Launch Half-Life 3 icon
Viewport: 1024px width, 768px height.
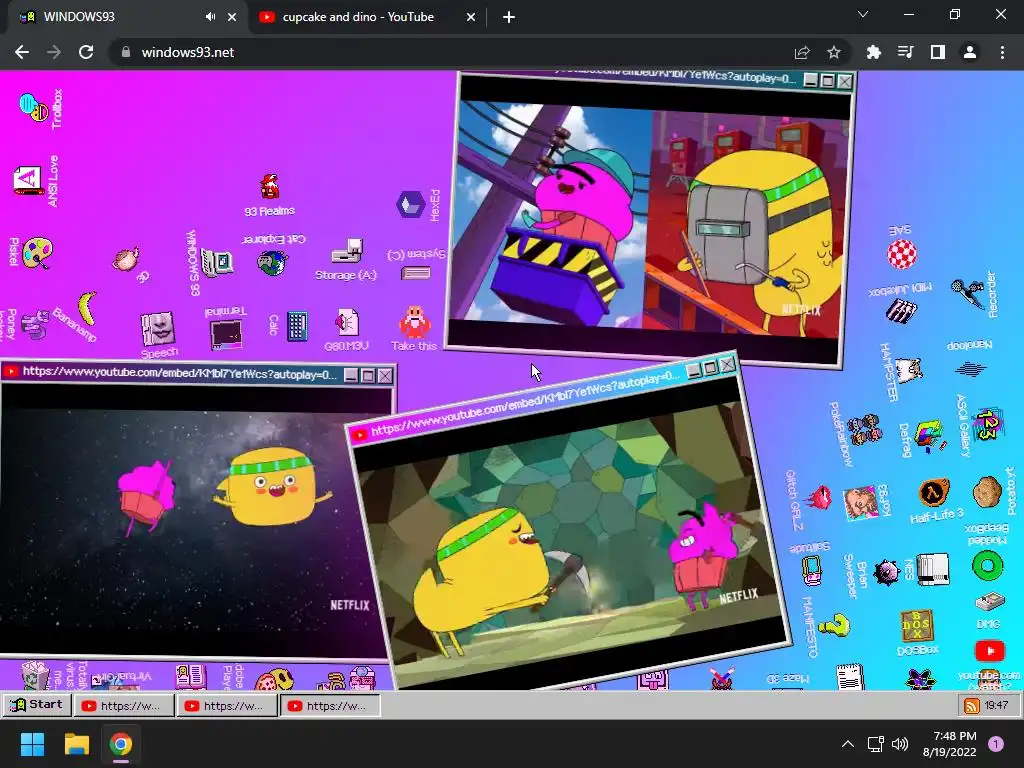pos(934,492)
